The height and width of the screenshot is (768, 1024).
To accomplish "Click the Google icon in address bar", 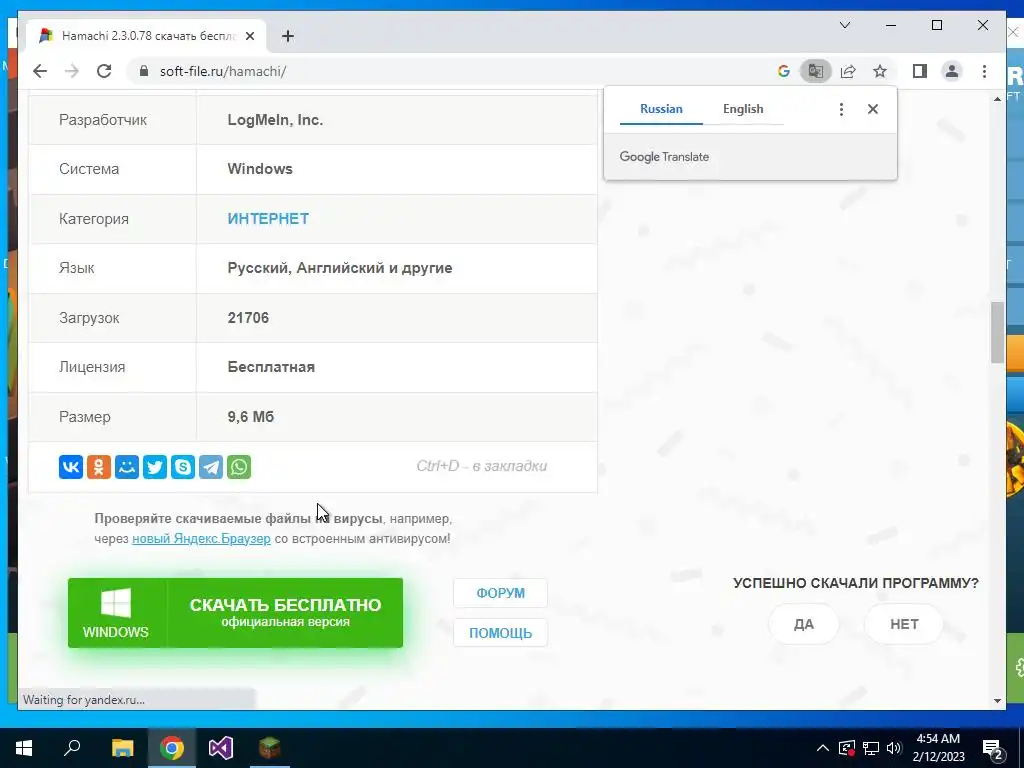I will 784,71.
